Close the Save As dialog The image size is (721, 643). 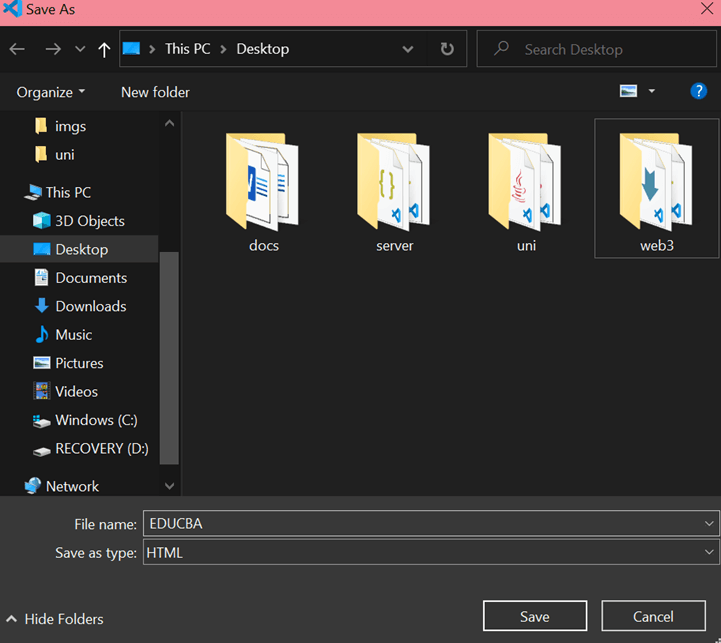(707, 9)
